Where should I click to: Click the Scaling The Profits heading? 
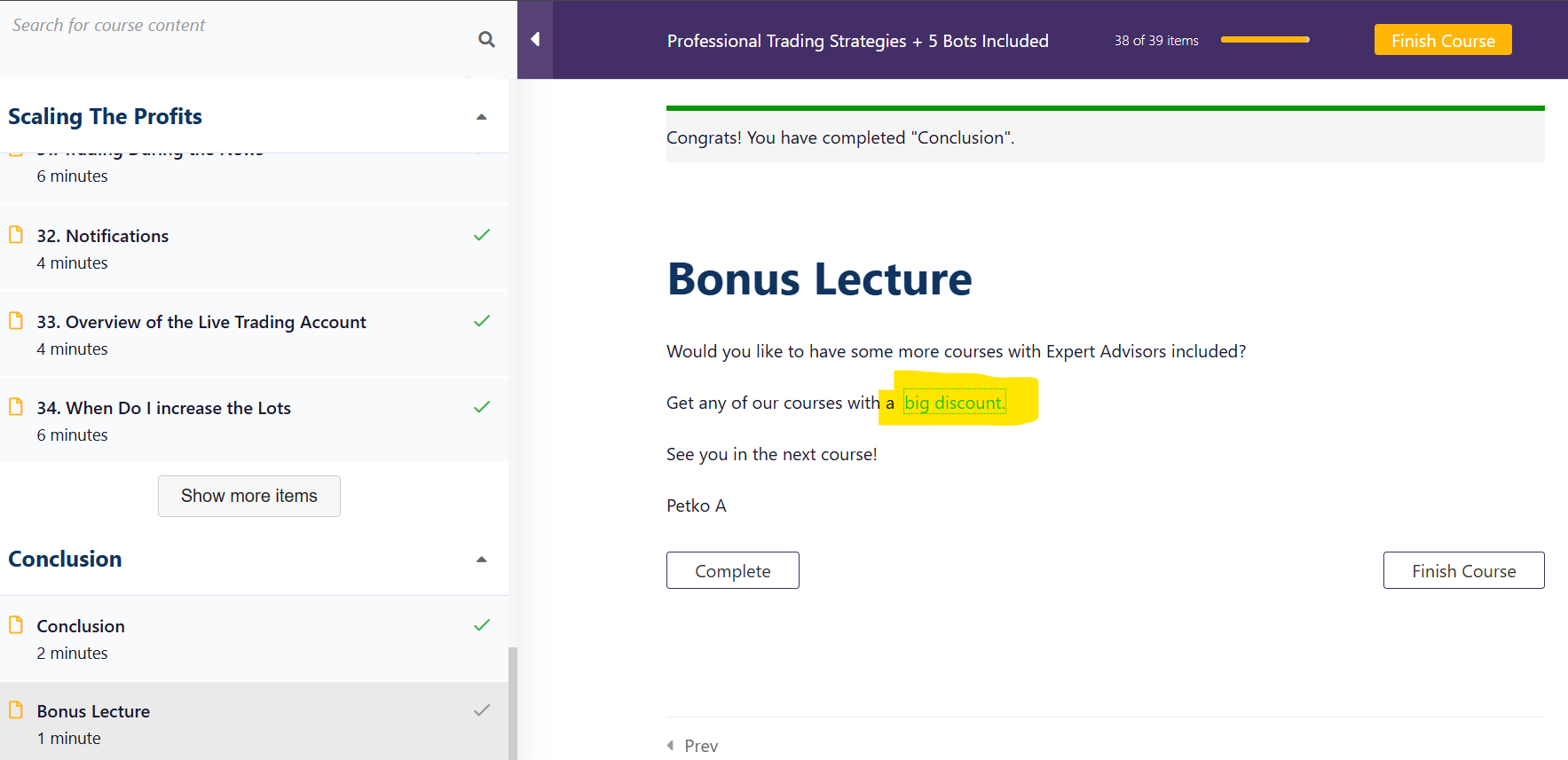pos(106,116)
